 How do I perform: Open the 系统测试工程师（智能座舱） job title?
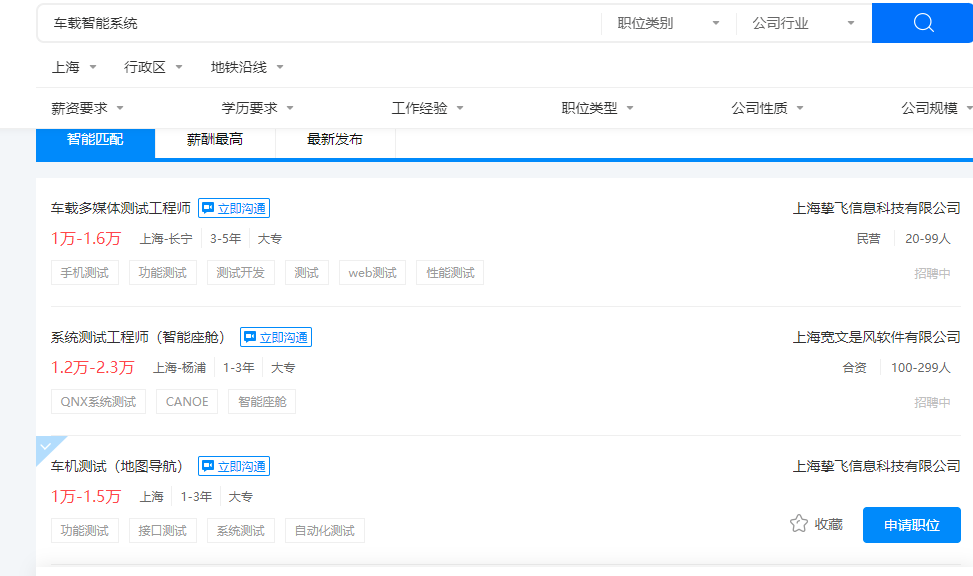(x=140, y=337)
